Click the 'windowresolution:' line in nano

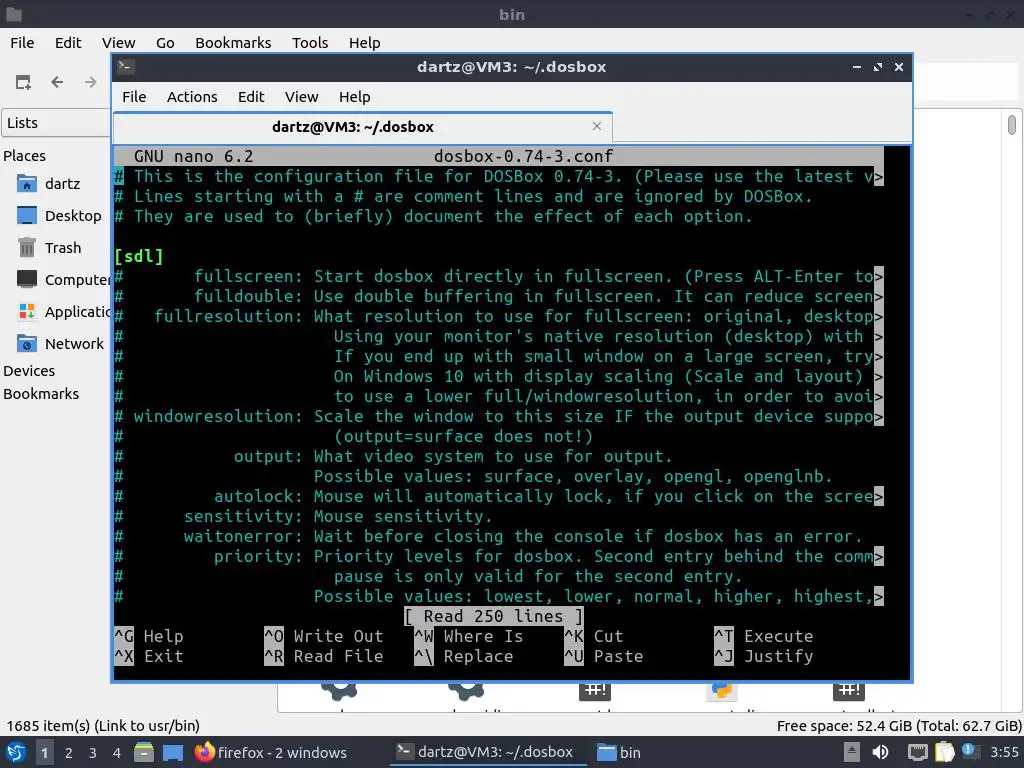point(499,416)
